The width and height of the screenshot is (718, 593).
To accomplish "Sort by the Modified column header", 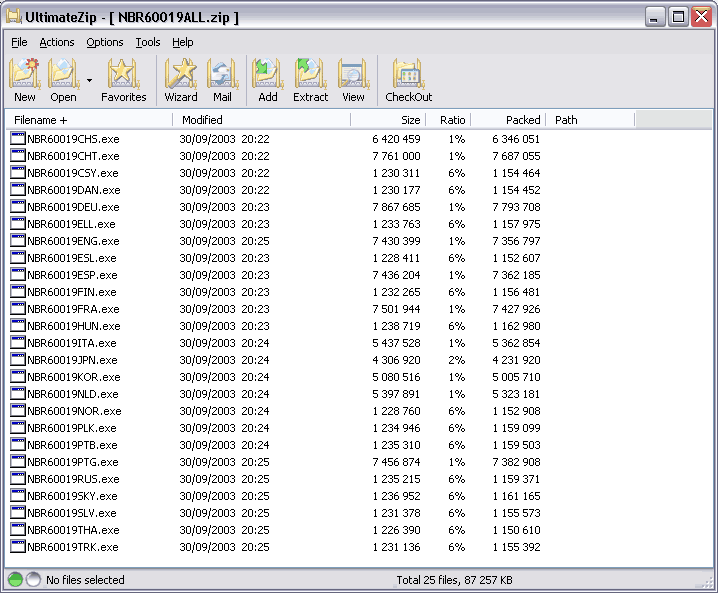I will (x=261, y=120).
